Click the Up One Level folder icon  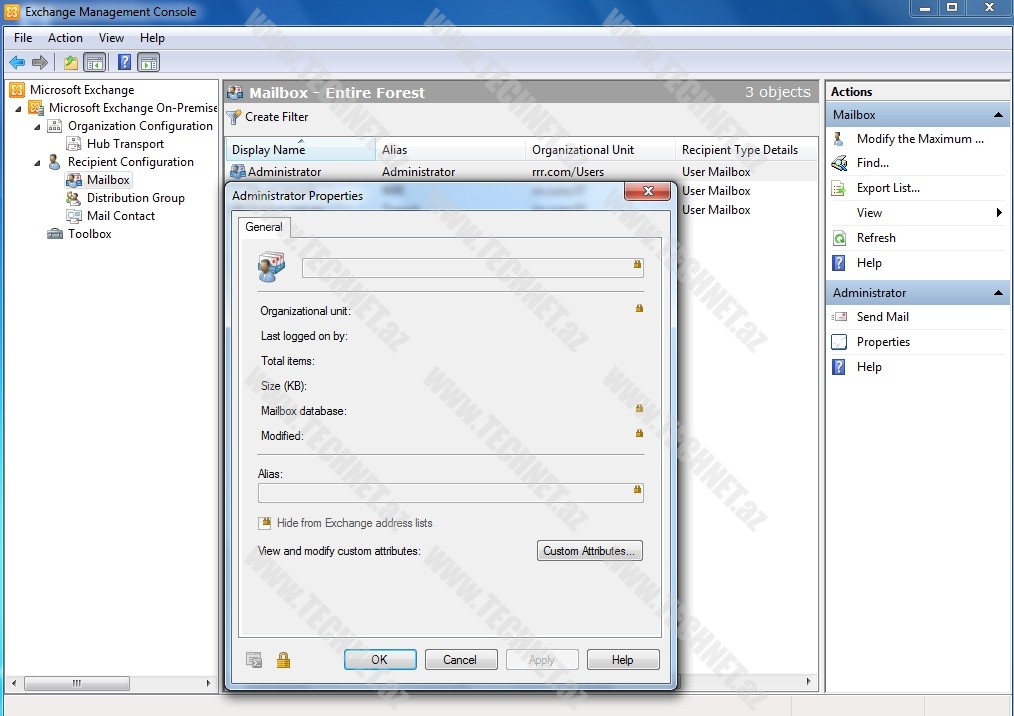coord(71,62)
